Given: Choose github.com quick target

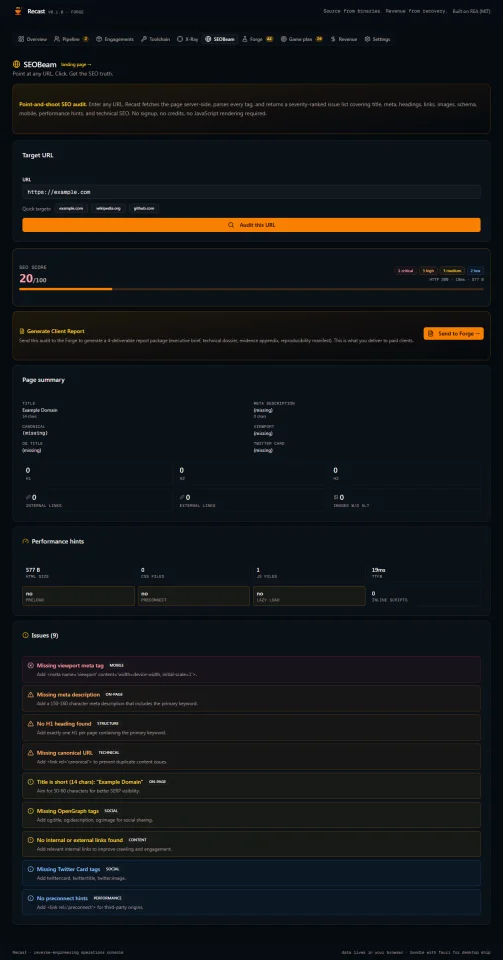Looking at the screenshot, I should 144,208.
